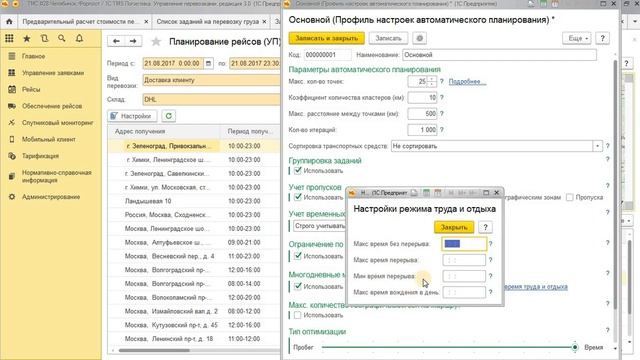This screenshot has height=360, width=640.
Task: Open Спутниковый мониторинг section
Action: 58,123
